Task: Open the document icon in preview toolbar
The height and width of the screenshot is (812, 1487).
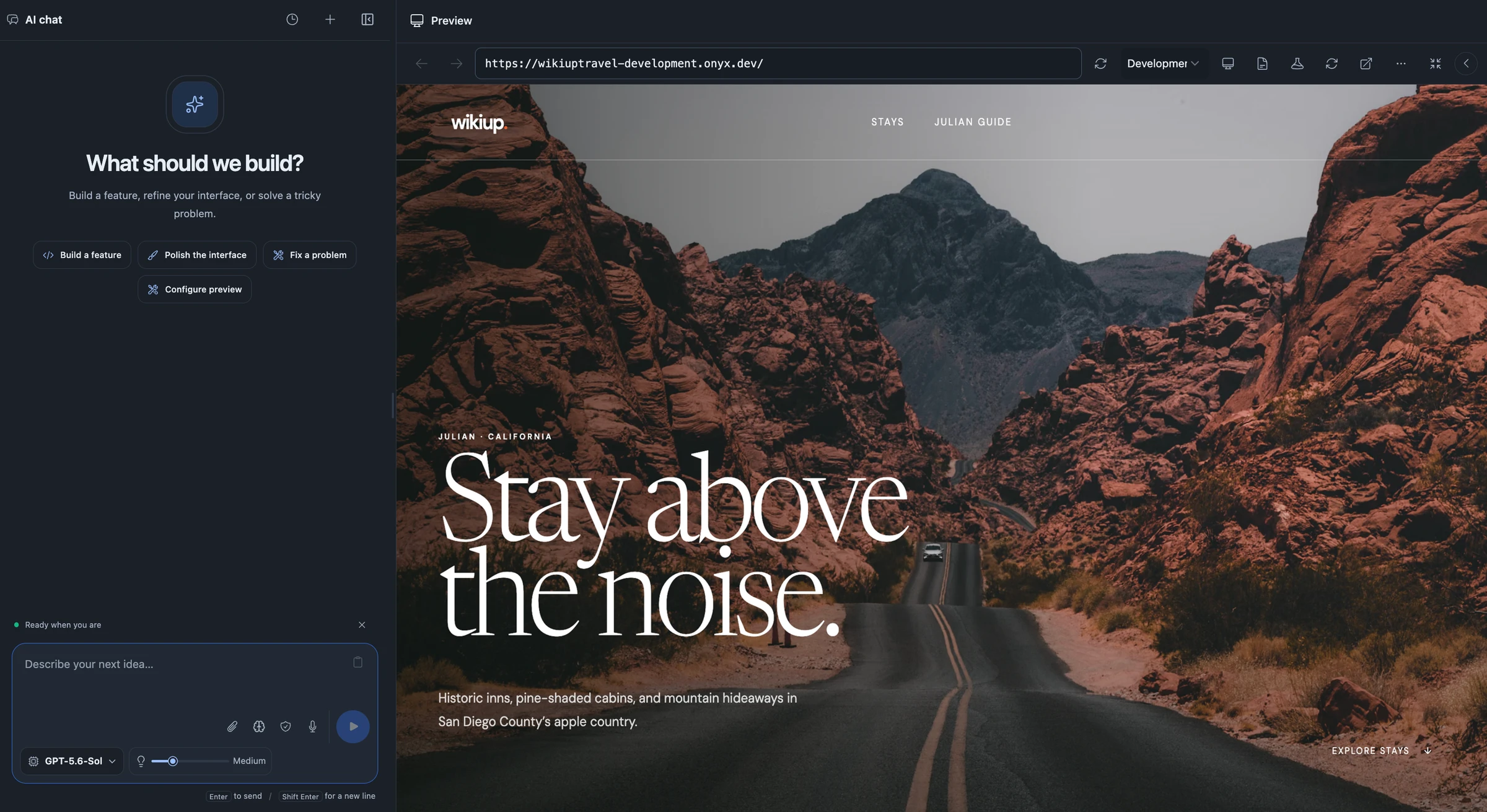Action: tap(1262, 63)
